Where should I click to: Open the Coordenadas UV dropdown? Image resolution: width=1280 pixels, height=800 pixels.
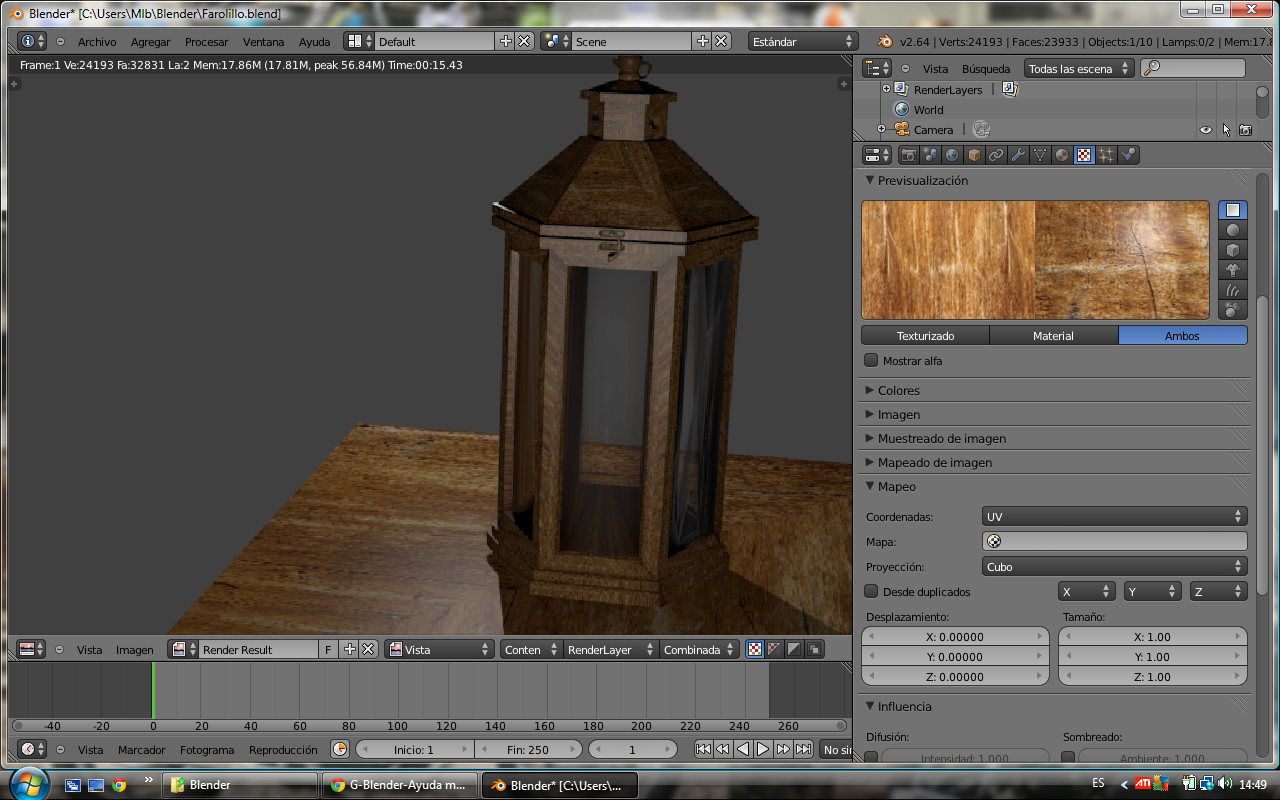pos(1114,517)
